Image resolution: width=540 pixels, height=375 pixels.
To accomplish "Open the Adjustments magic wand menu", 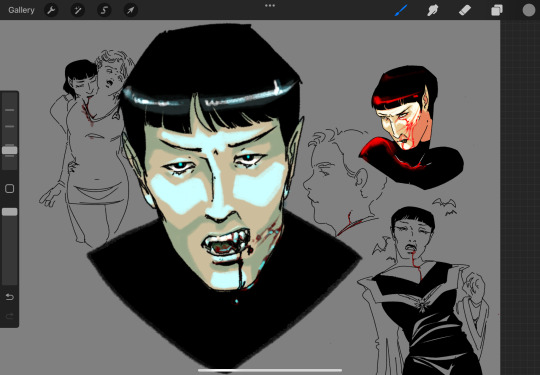I will [x=77, y=10].
